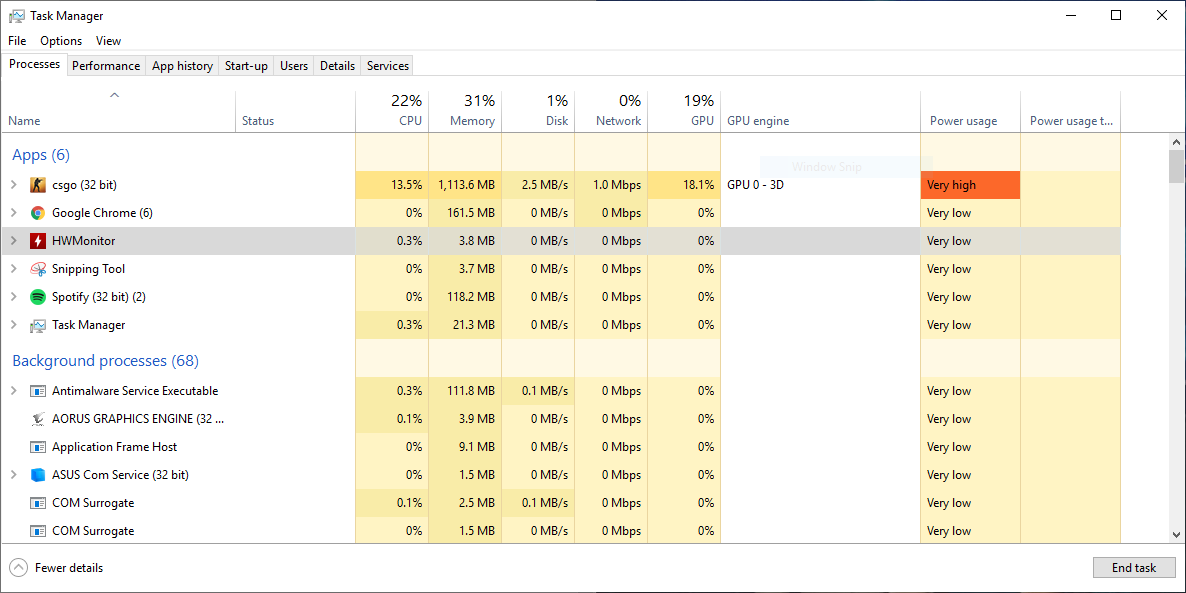Expand the Snipping Tool entry
This screenshot has height=593, width=1186.
tap(14, 269)
